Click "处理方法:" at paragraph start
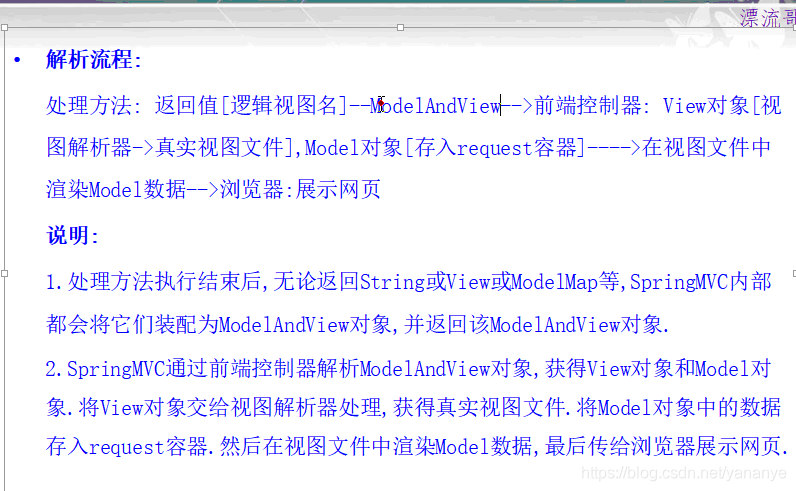The width and height of the screenshot is (796, 491). (x=94, y=106)
